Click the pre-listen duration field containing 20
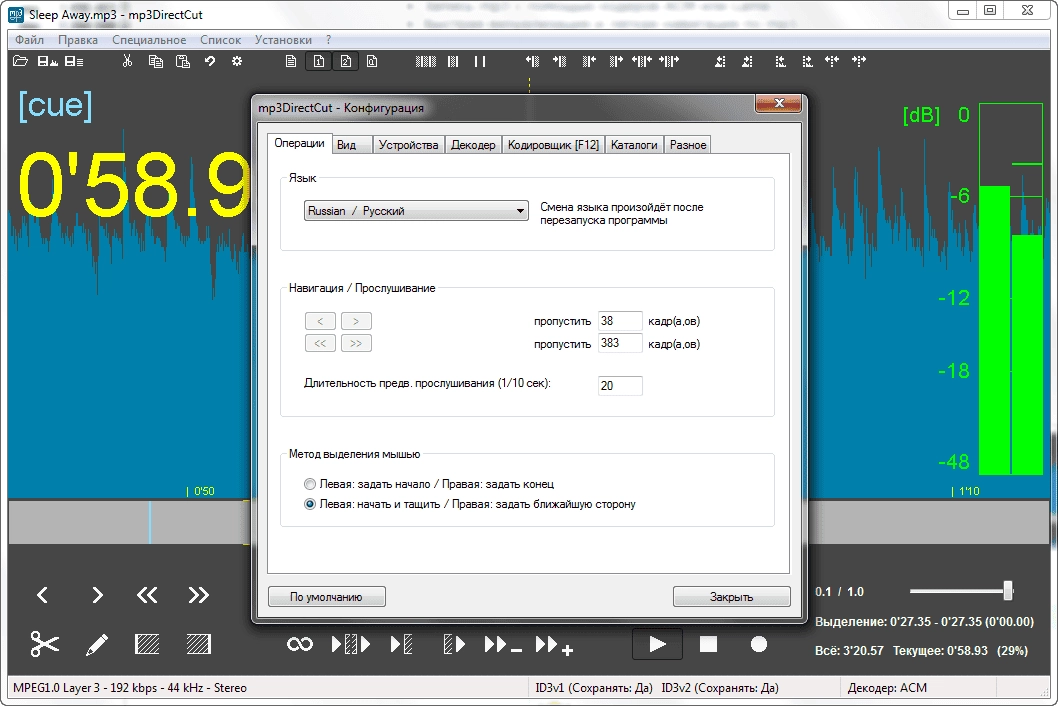Image resolution: width=1058 pixels, height=706 pixels. pos(620,385)
